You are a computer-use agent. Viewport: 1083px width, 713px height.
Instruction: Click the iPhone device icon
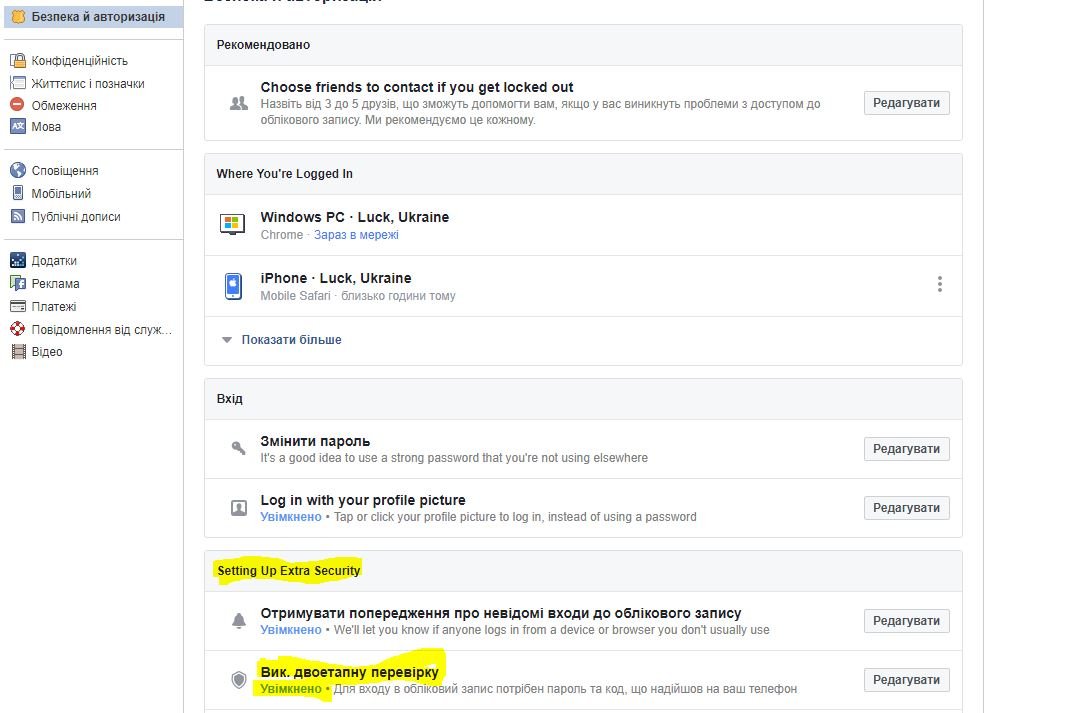(x=232, y=286)
